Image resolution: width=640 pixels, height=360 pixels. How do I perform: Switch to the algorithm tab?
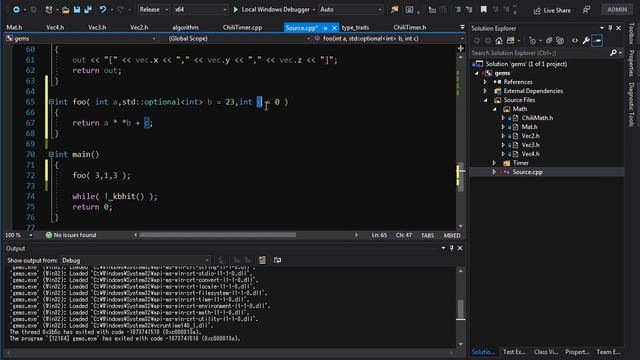click(185, 27)
